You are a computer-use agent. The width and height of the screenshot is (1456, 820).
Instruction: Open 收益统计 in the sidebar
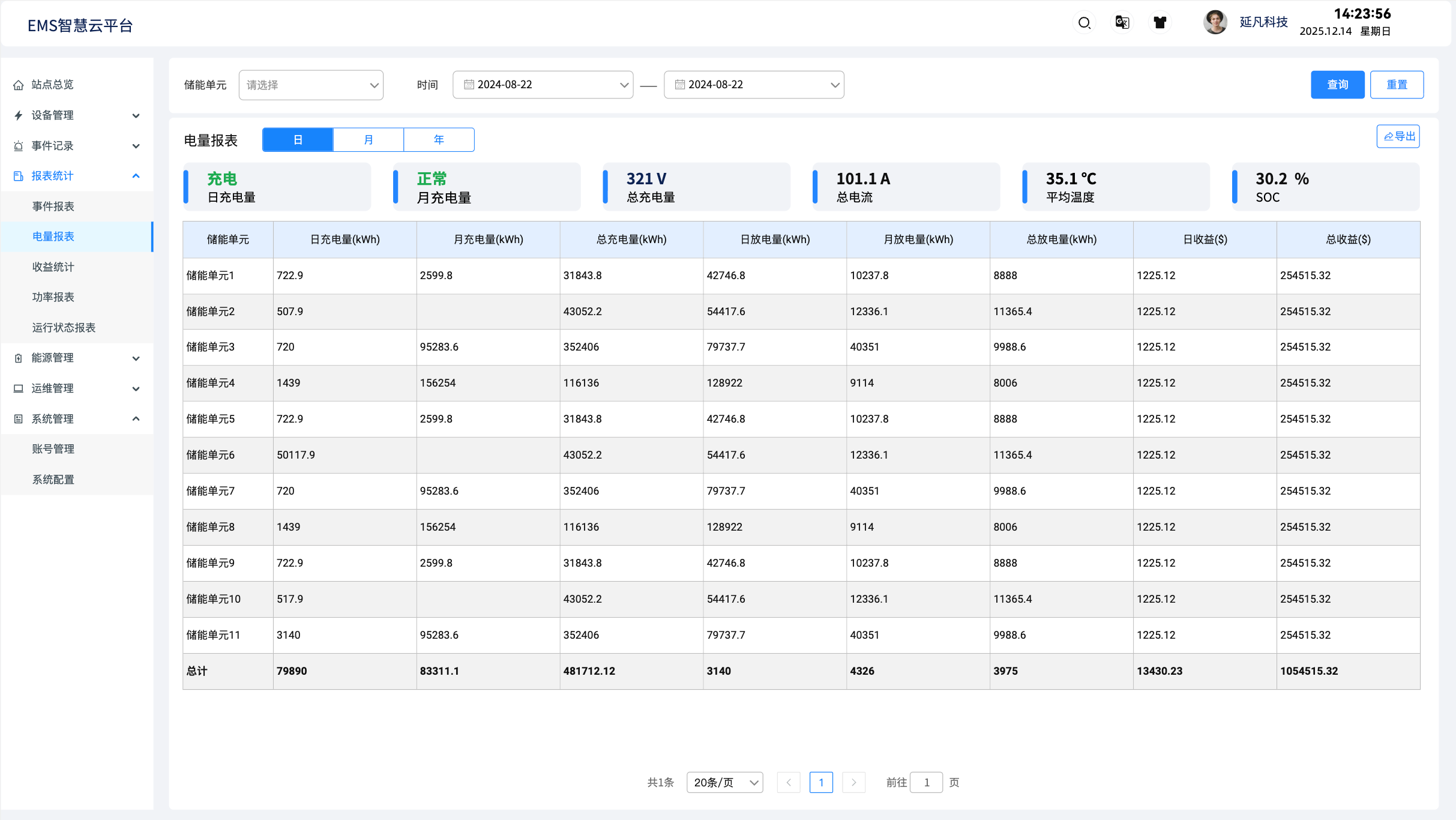click(53, 267)
